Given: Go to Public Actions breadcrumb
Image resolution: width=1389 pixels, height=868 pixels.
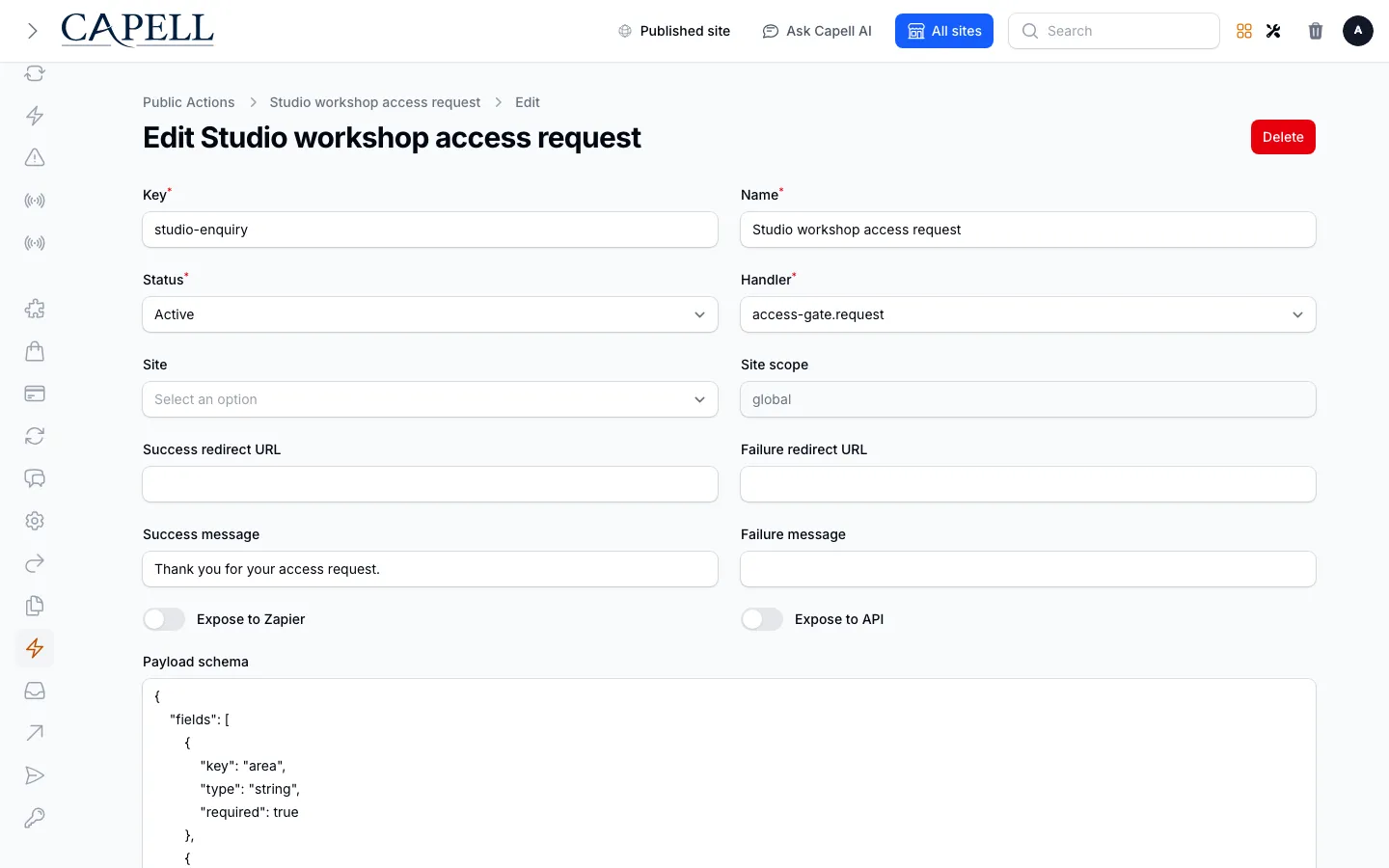Looking at the screenshot, I should pos(189,102).
